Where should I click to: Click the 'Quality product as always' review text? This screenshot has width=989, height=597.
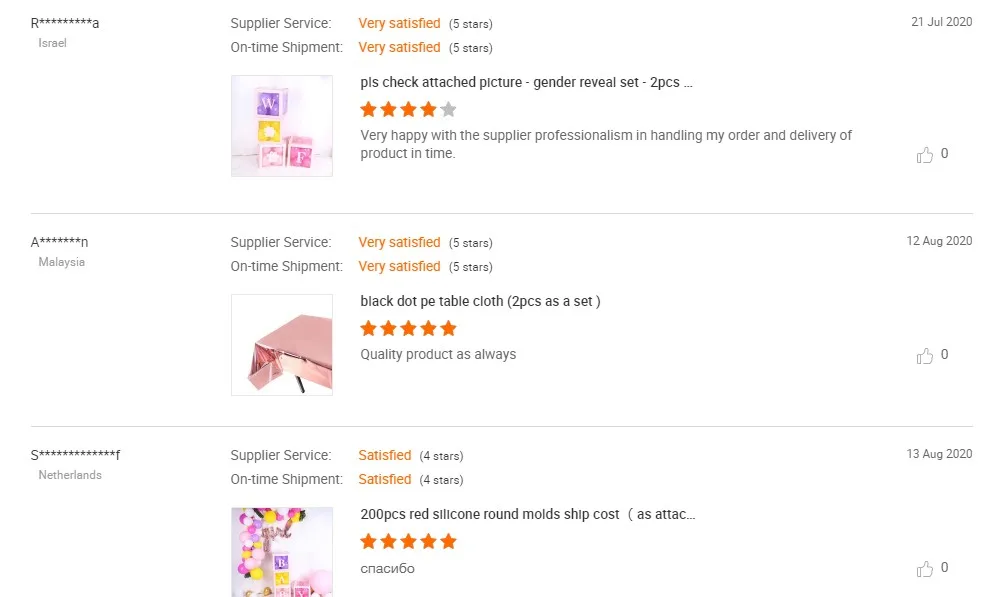pos(438,354)
